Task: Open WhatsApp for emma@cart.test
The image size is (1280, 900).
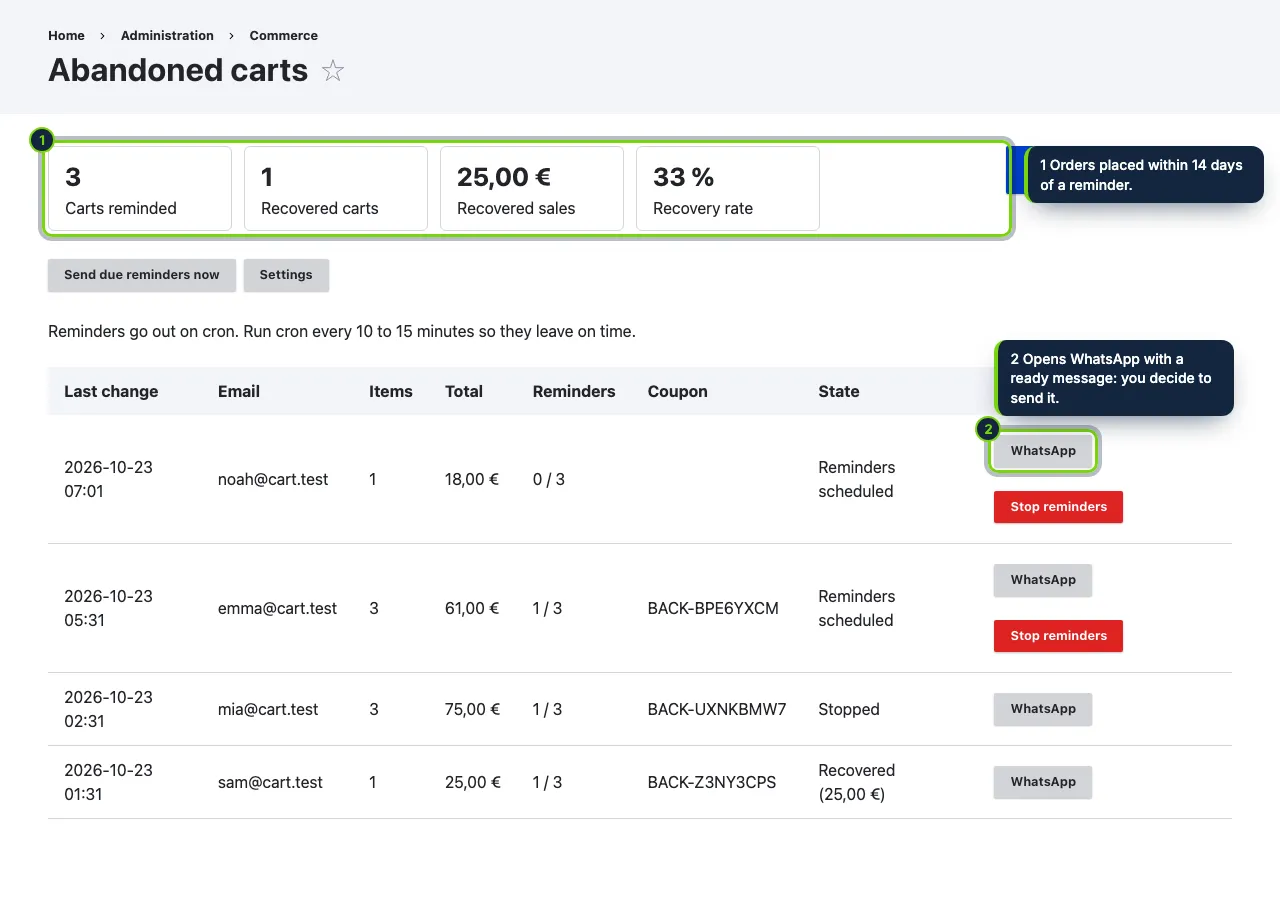Action: (x=1043, y=580)
